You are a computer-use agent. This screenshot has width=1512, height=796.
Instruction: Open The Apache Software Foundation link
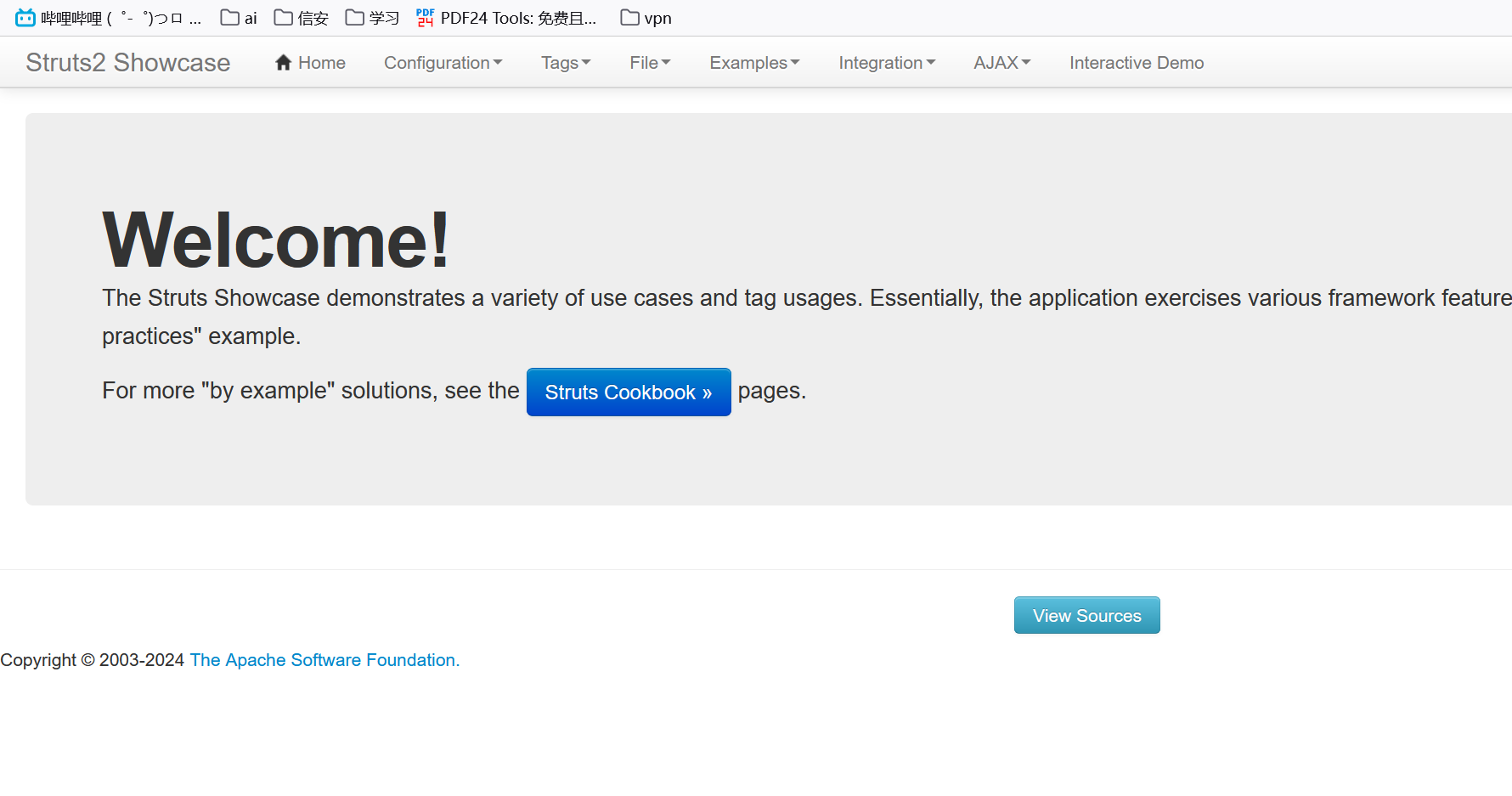point(324,660)
